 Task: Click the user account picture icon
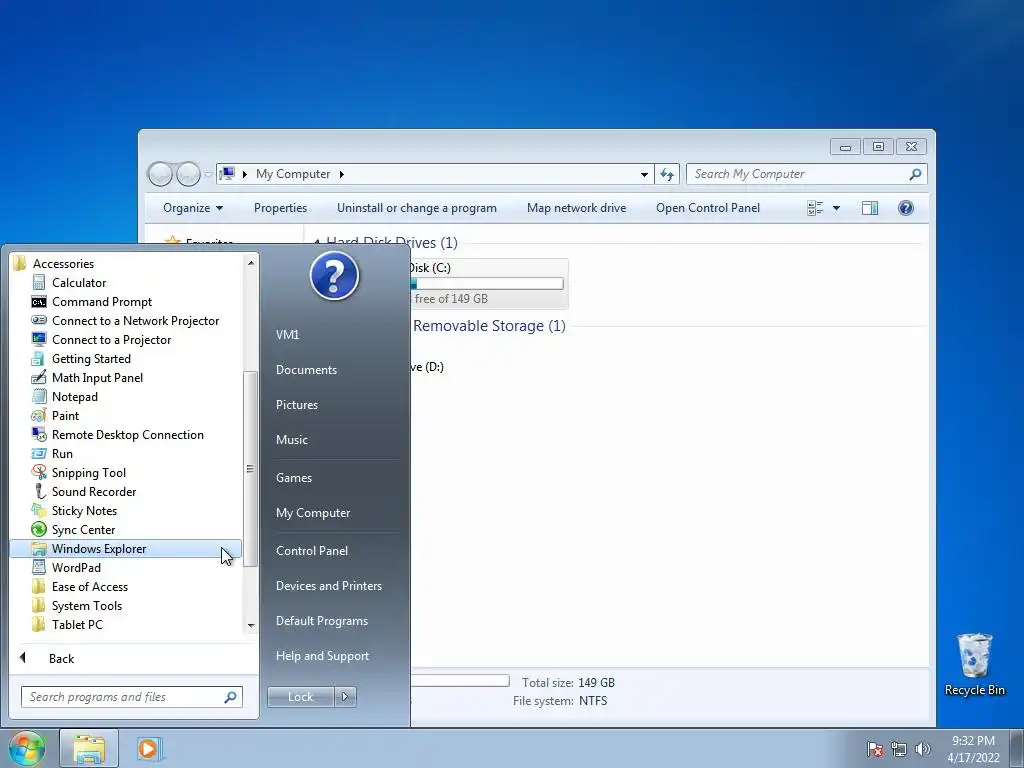click(x=334, y=276)
